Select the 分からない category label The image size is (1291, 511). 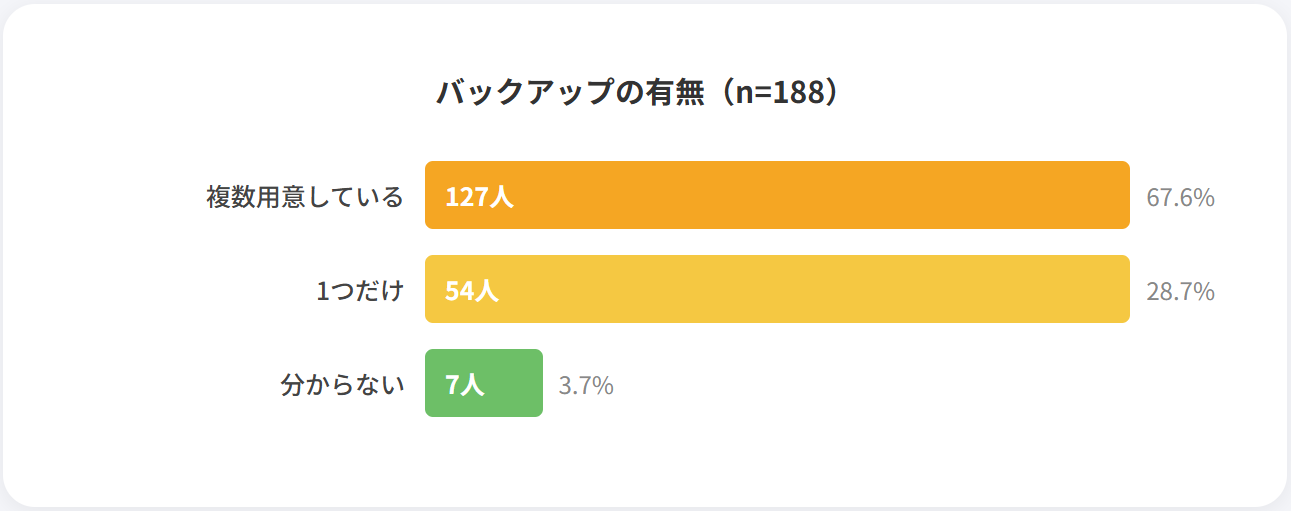pyautogui.click(x=342, y=385)
